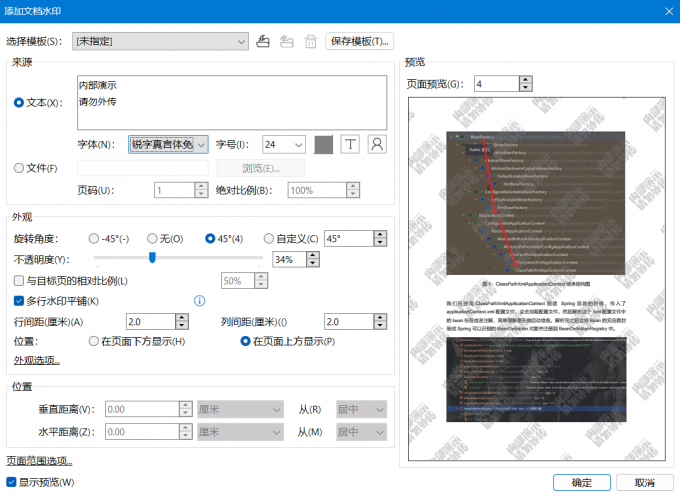Select the Text source radio button
This screenshot has width=680, height=497.
point(19,103)
